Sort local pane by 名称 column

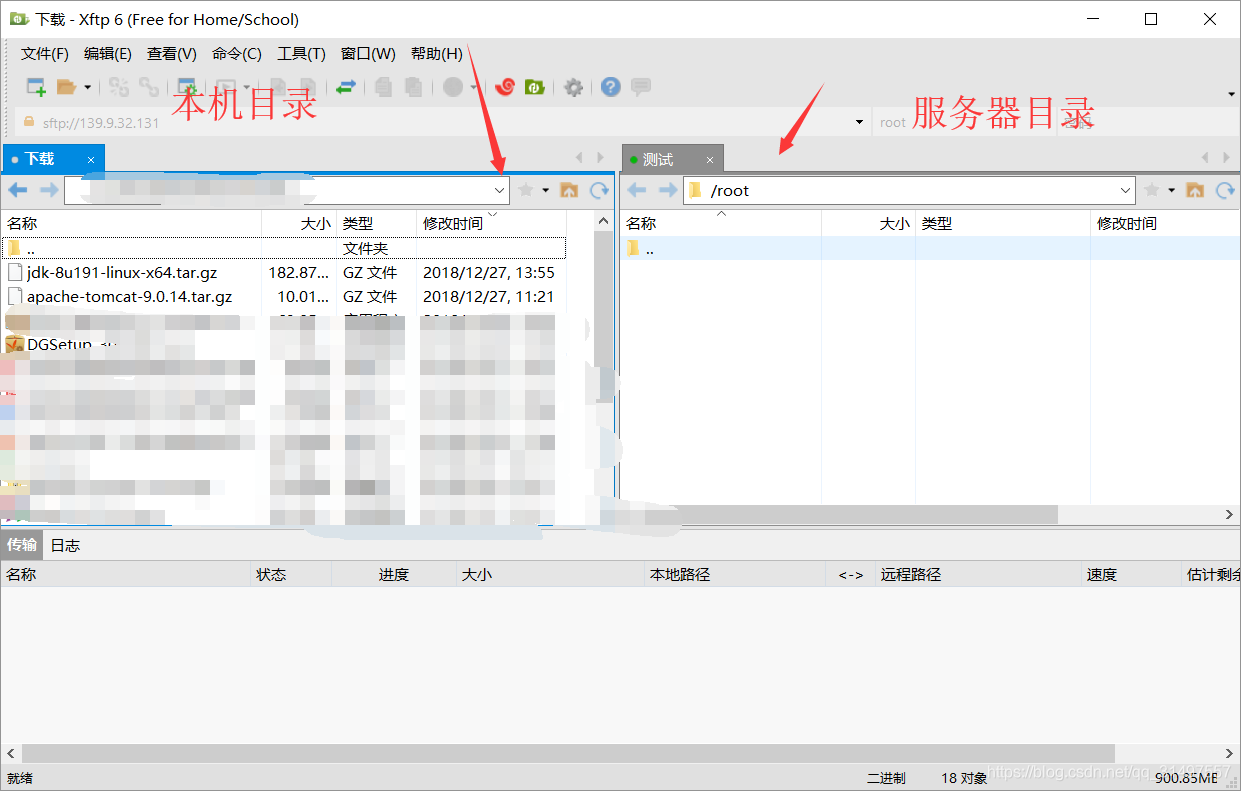(x=131, y=223)
